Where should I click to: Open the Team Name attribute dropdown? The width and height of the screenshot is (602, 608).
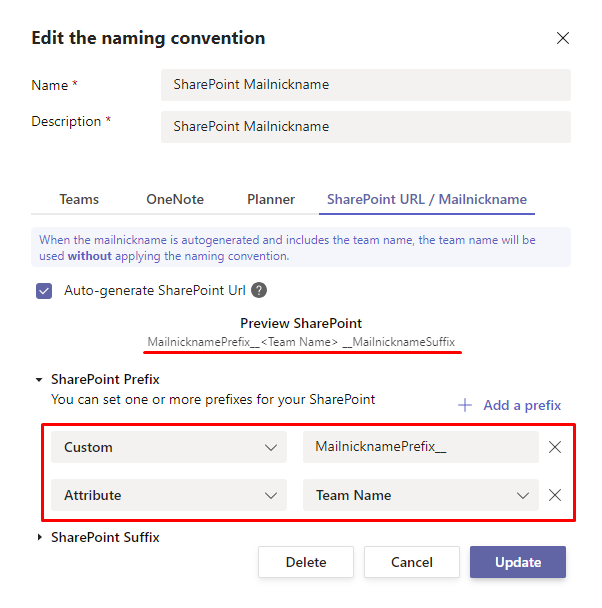421,495
